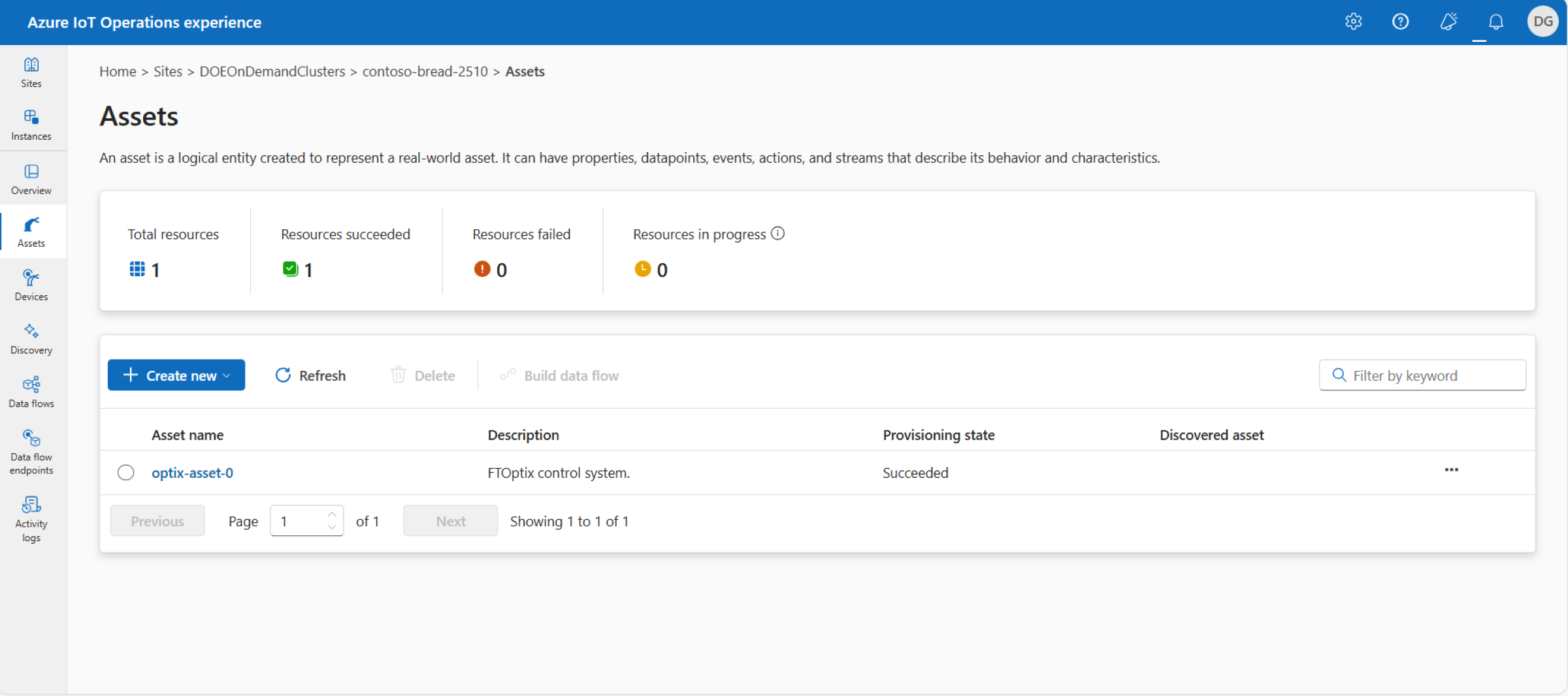Select Assets in the left navigation
Image resolution: width=1568 pixels, height=696 pixels.
coord(31,232)
